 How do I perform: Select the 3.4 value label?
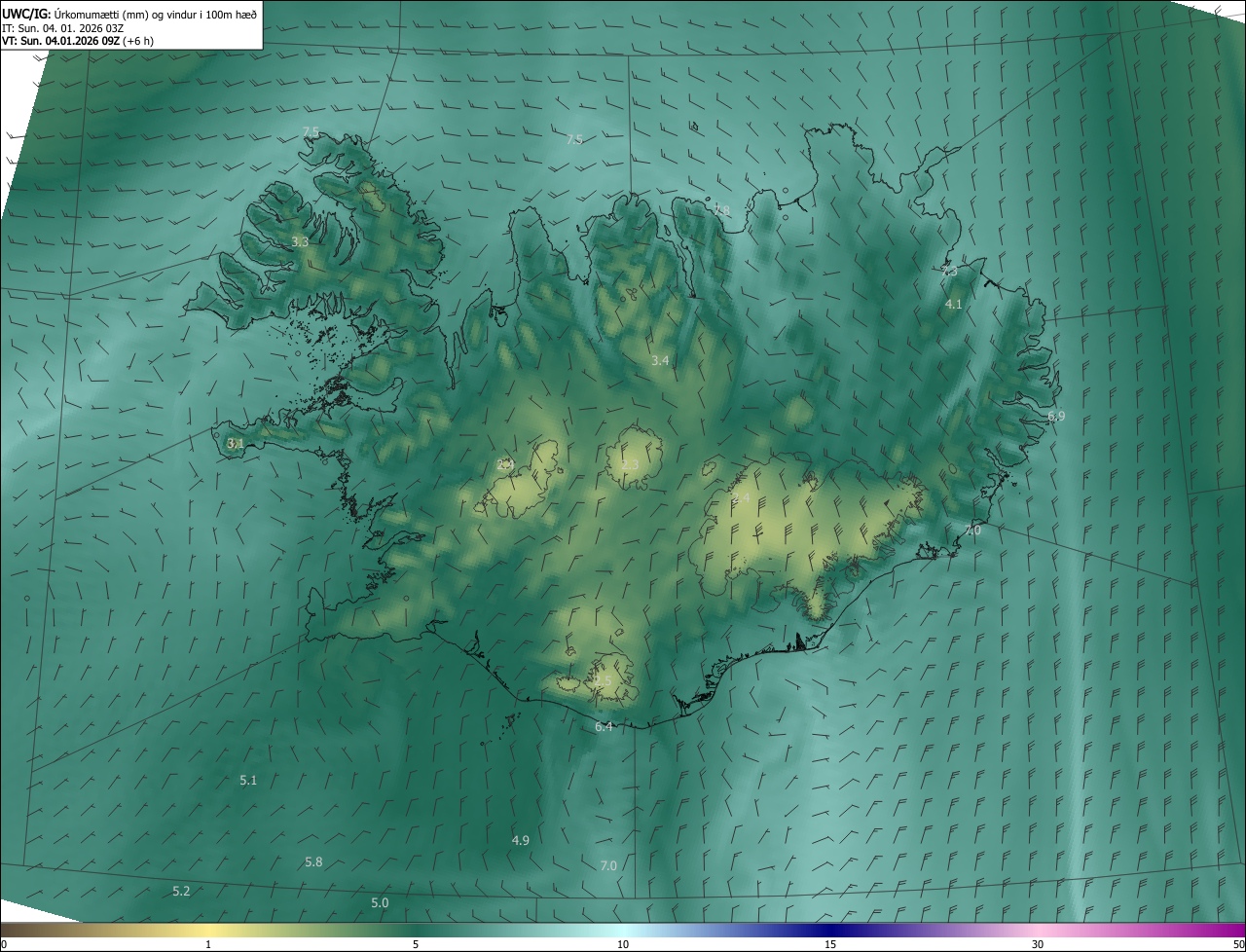coord(660,360)
